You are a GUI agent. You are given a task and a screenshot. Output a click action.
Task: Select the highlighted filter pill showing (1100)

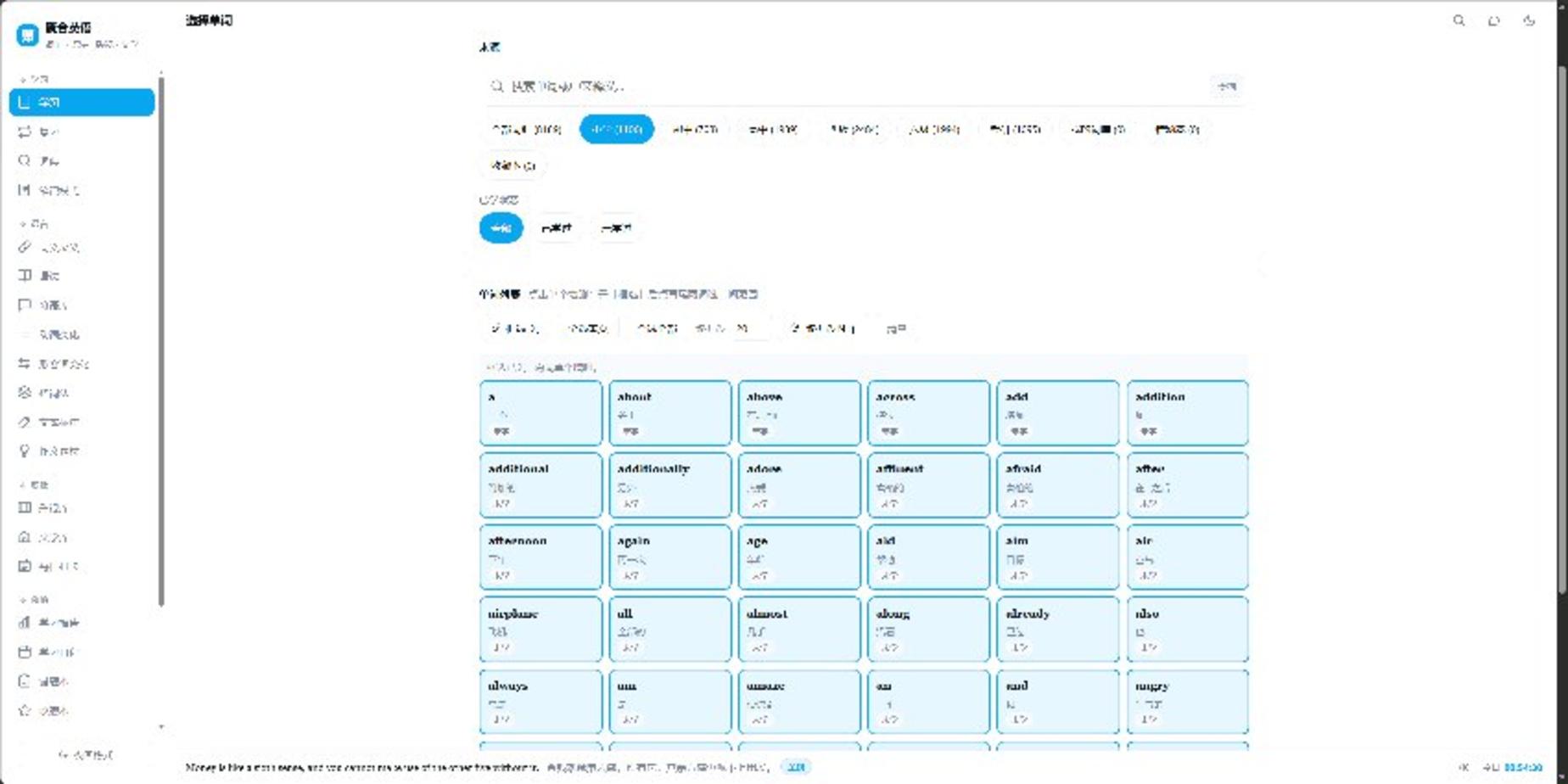coord(617,130)
